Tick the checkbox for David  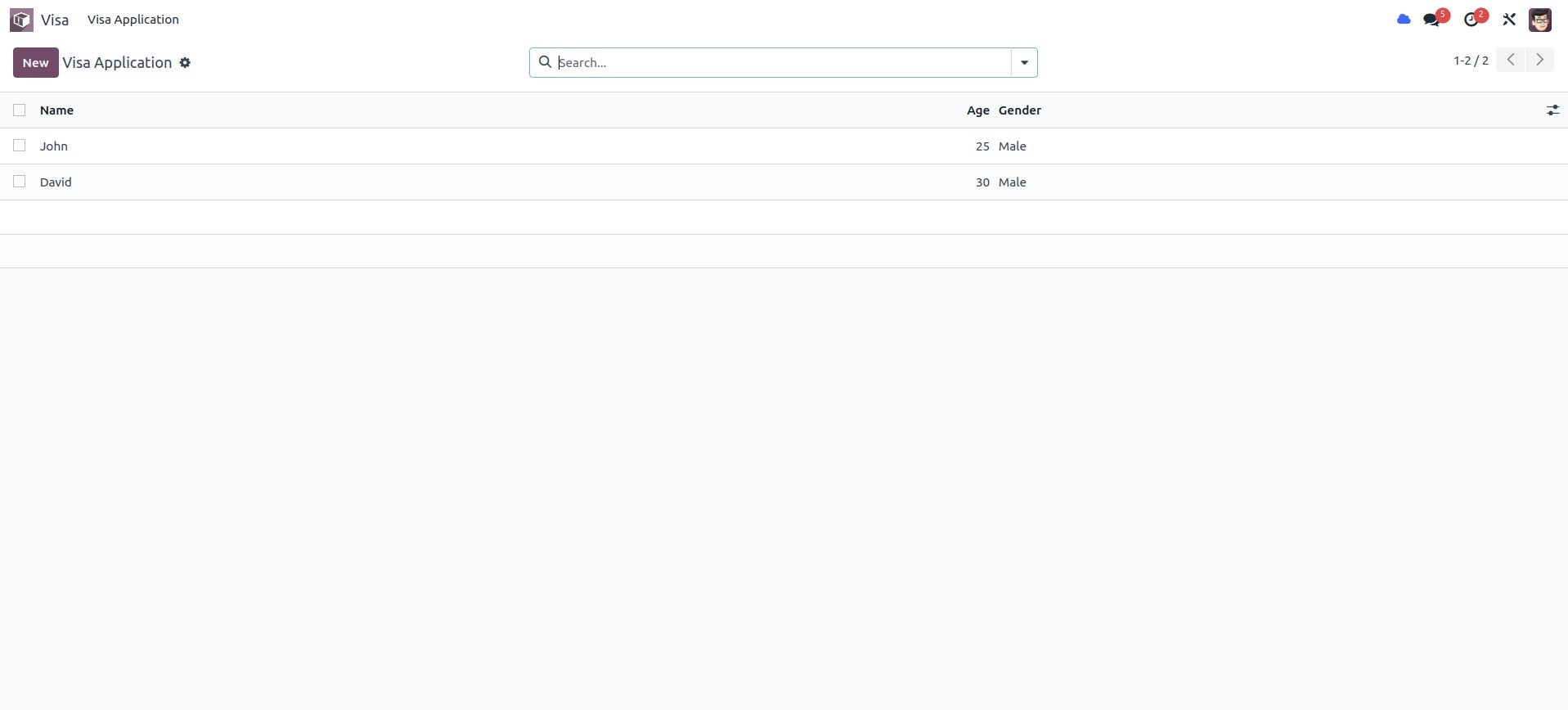pyautogui.click(x=20, y=182)
